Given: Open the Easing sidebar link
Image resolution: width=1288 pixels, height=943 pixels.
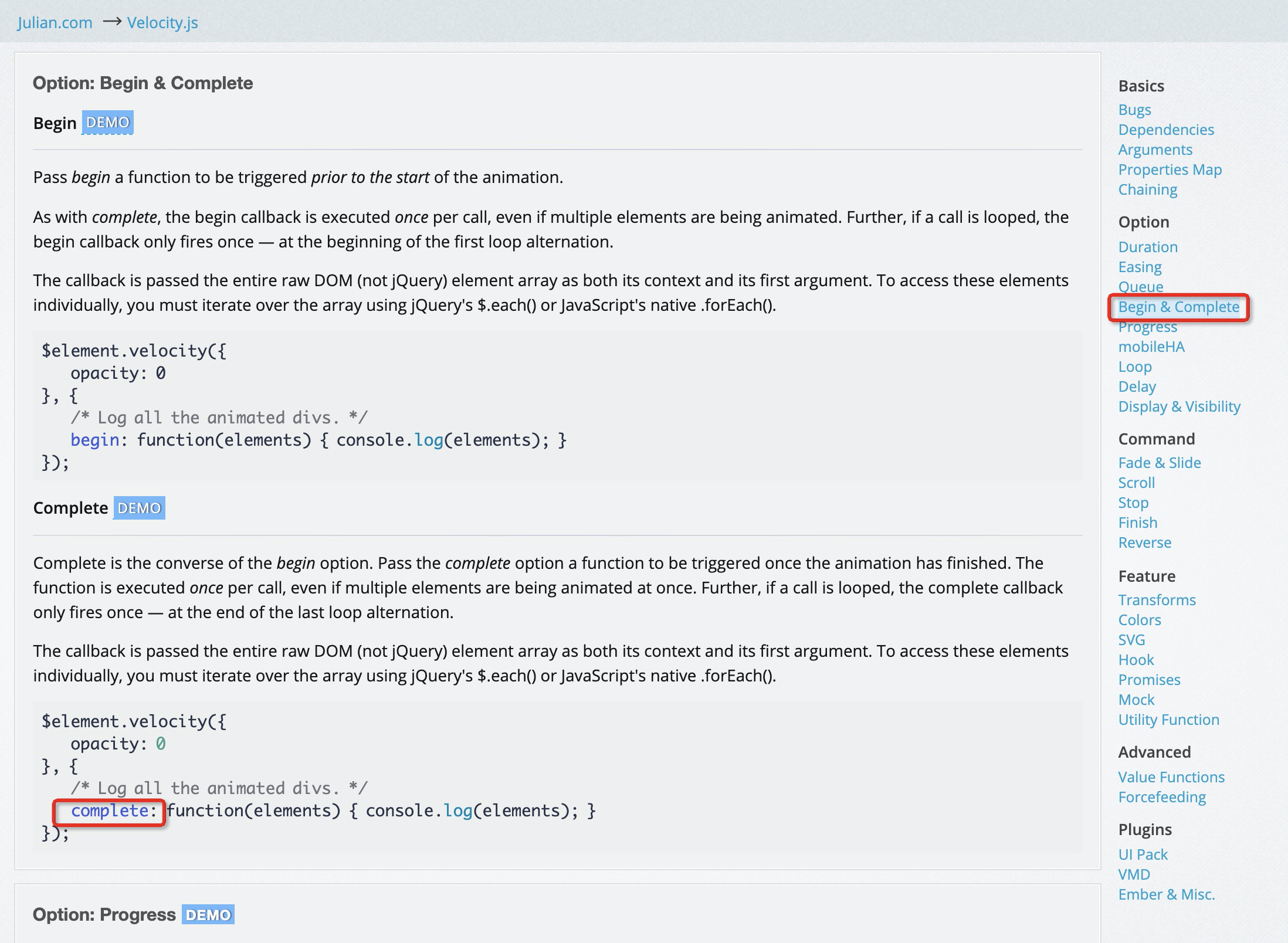Looking at the screenshot, I should [1139, 267].
